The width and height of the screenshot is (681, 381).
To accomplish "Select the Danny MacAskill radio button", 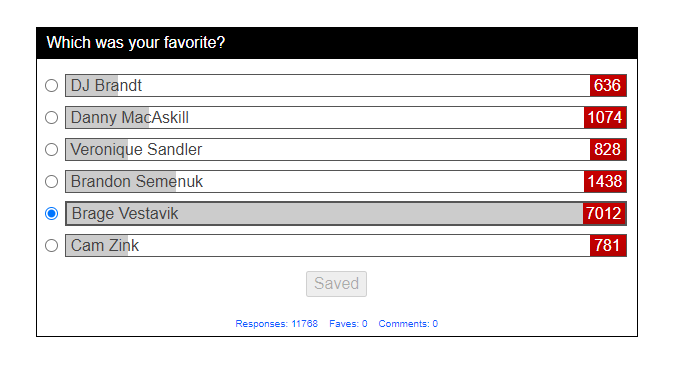I will pos(51,118).
